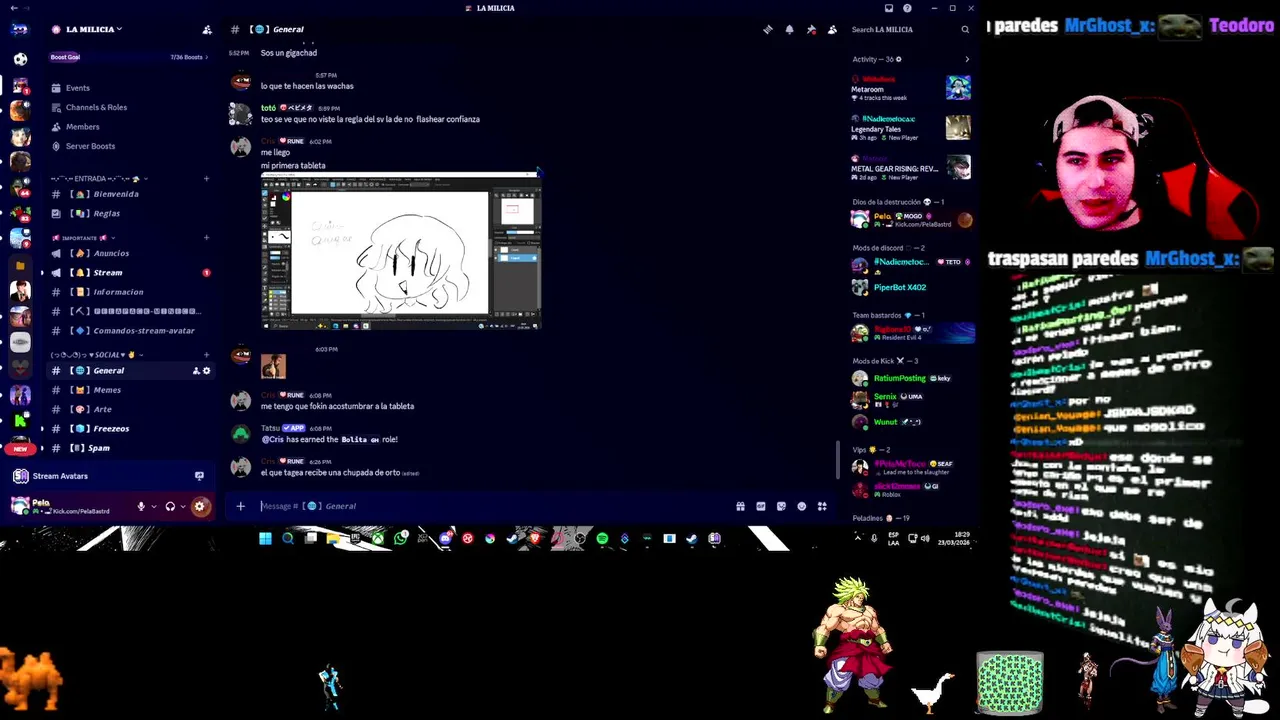Open the apps launcher icon
Screen dimensions: 1280x720
point(822,506)
